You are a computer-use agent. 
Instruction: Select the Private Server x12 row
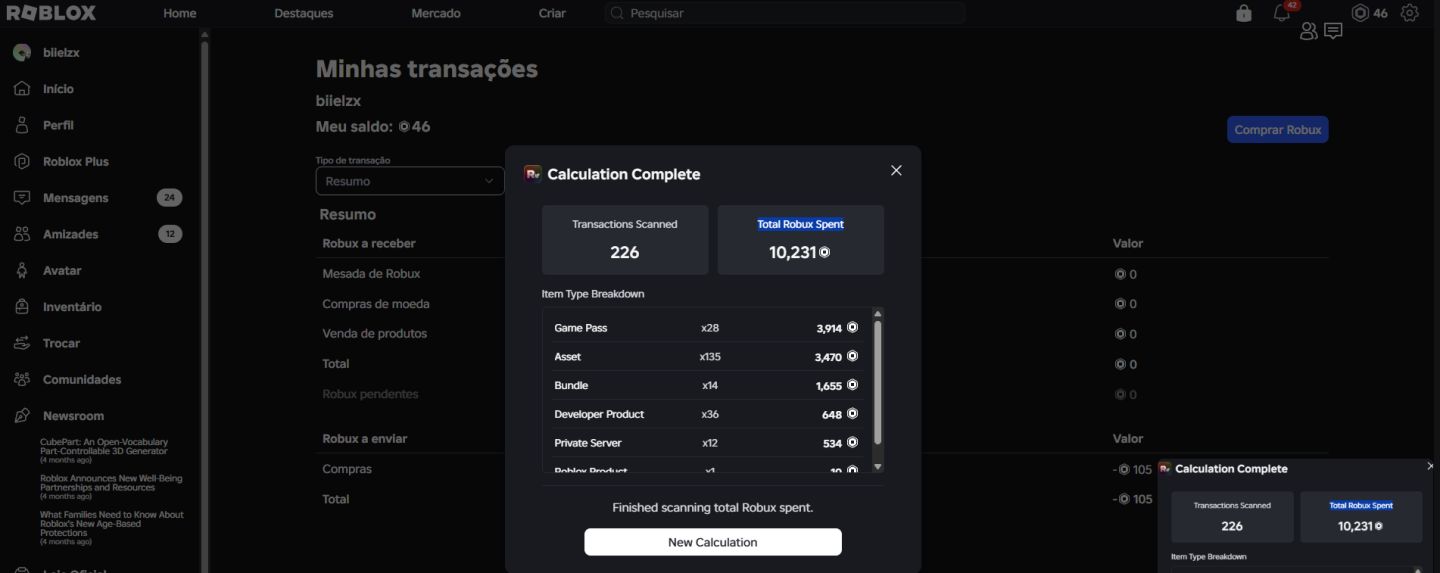[706, 443]
